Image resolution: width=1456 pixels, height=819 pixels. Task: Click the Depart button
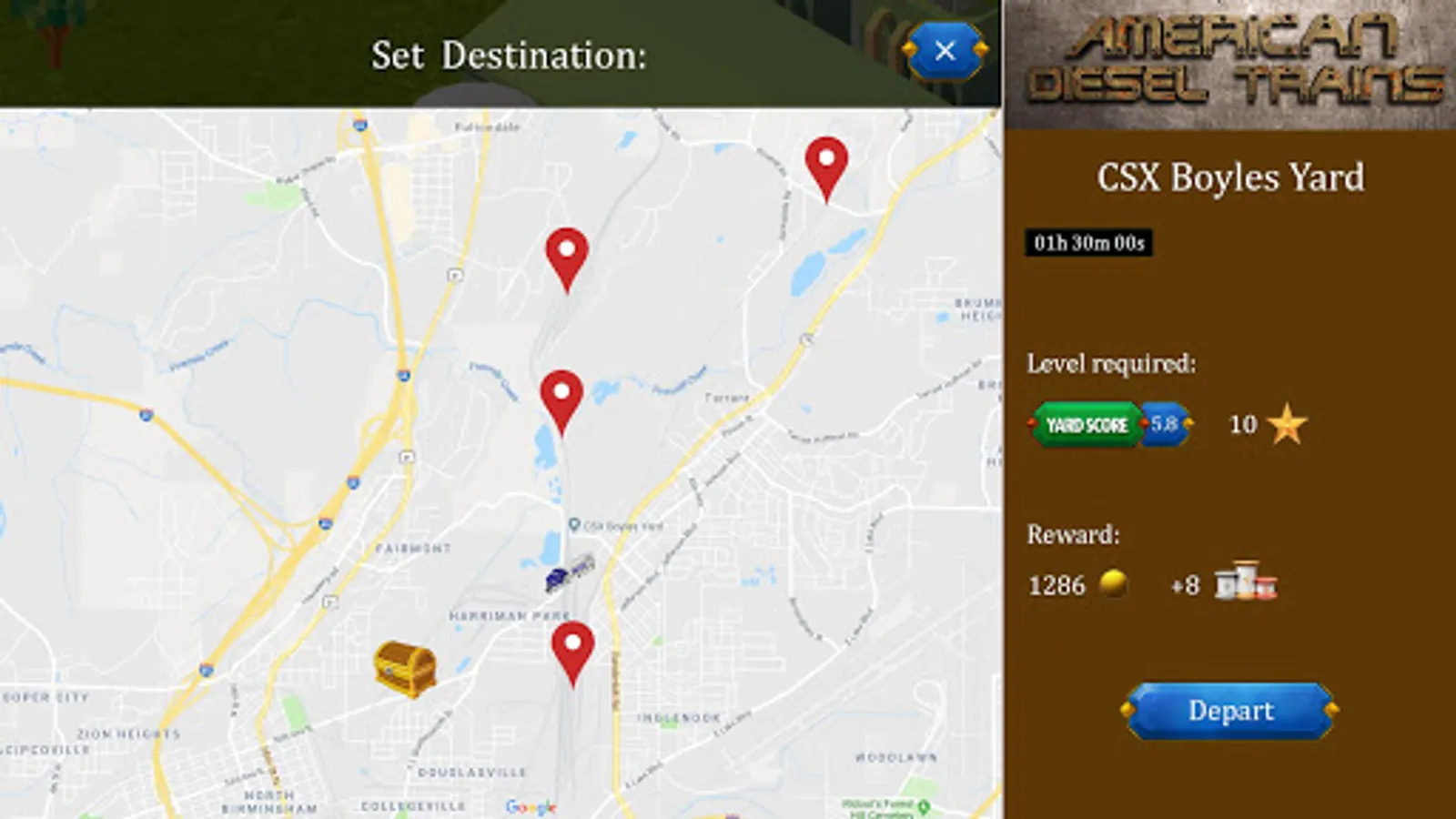tap(1230, 711)
